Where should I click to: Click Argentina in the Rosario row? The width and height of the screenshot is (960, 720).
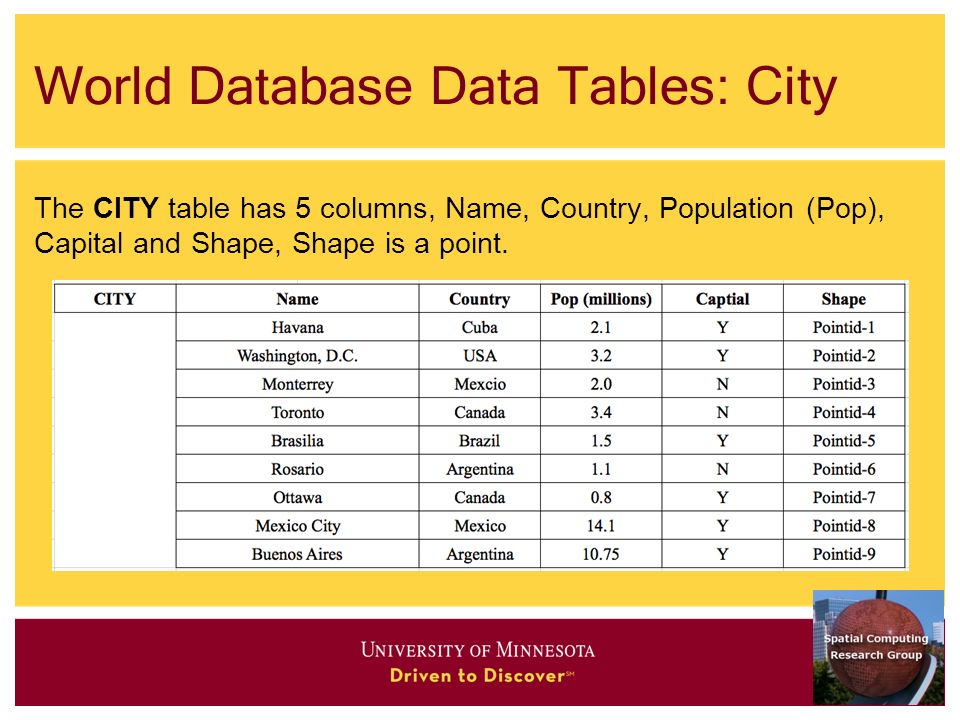click(479, 469)
